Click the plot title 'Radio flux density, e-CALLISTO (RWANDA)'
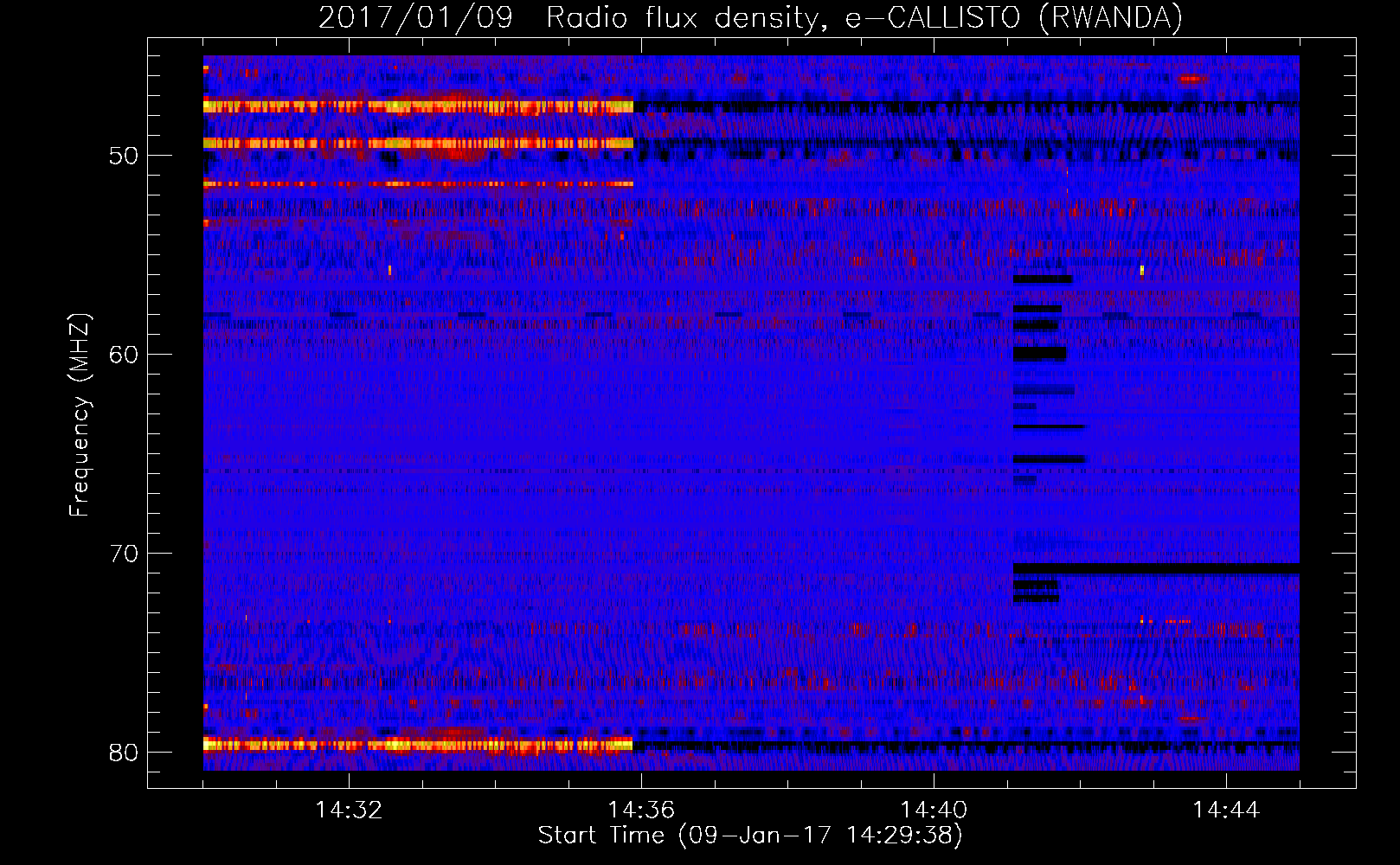Viewport: 1400px width, 865px height. pyautogui.click(x=864, y=18)
